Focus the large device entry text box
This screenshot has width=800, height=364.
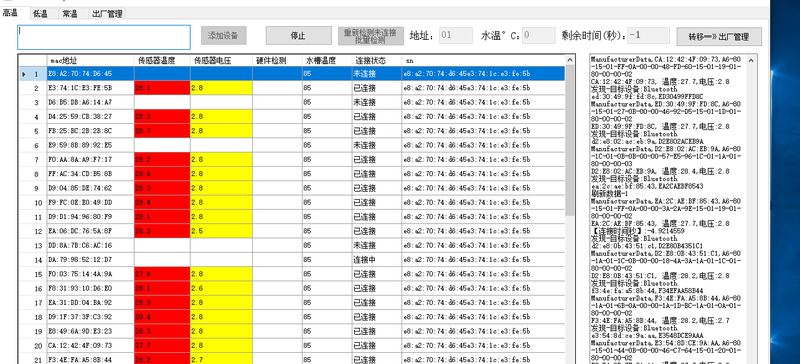click(104, 37)
